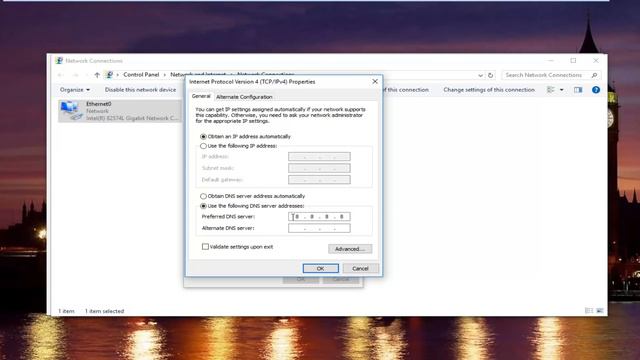Screen dimensions: 640x360
Task: Confirm with OK in IPv4 Properties
Action: tap(320, 268)
